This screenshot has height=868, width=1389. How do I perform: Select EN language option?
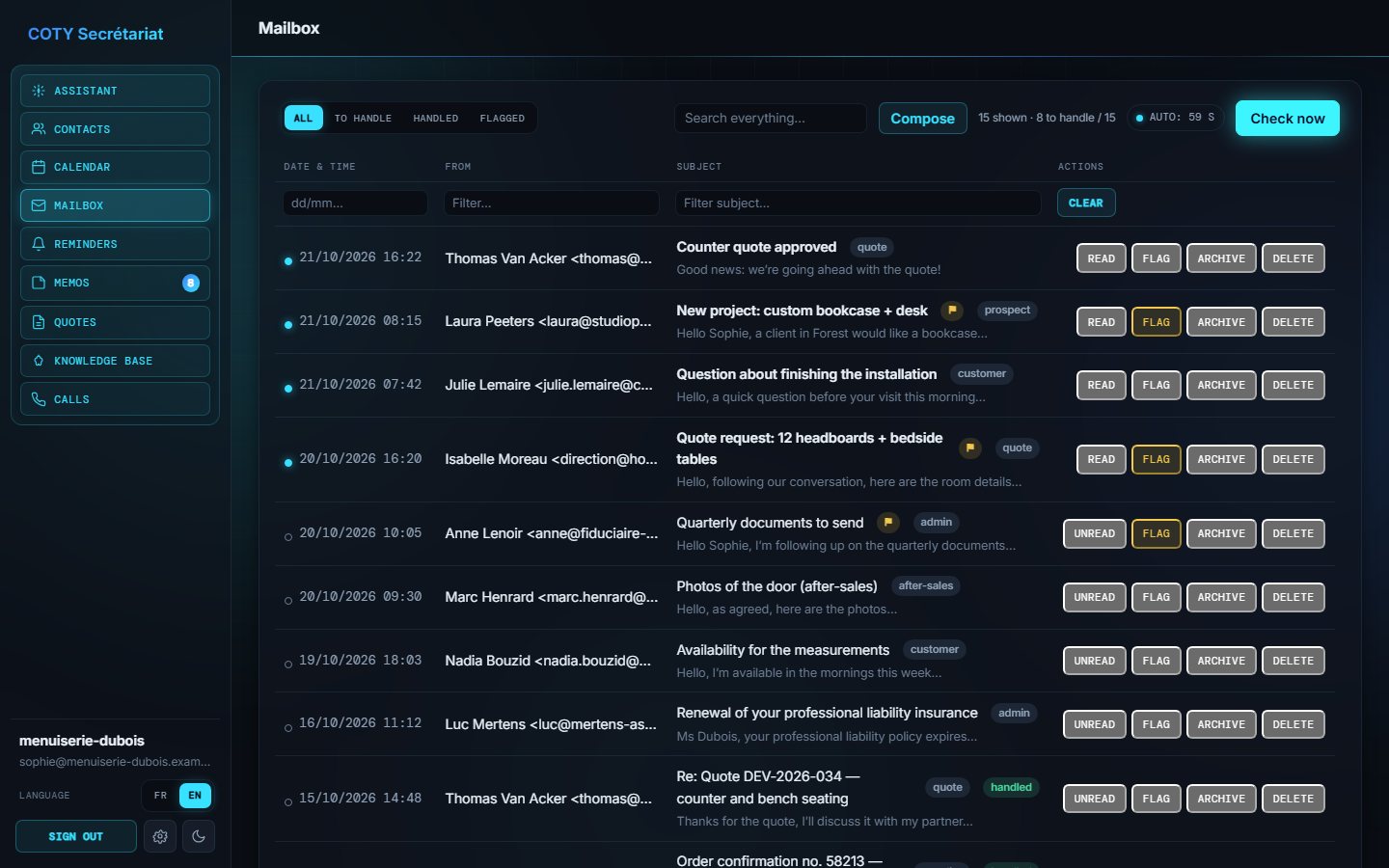pos(195,796)
